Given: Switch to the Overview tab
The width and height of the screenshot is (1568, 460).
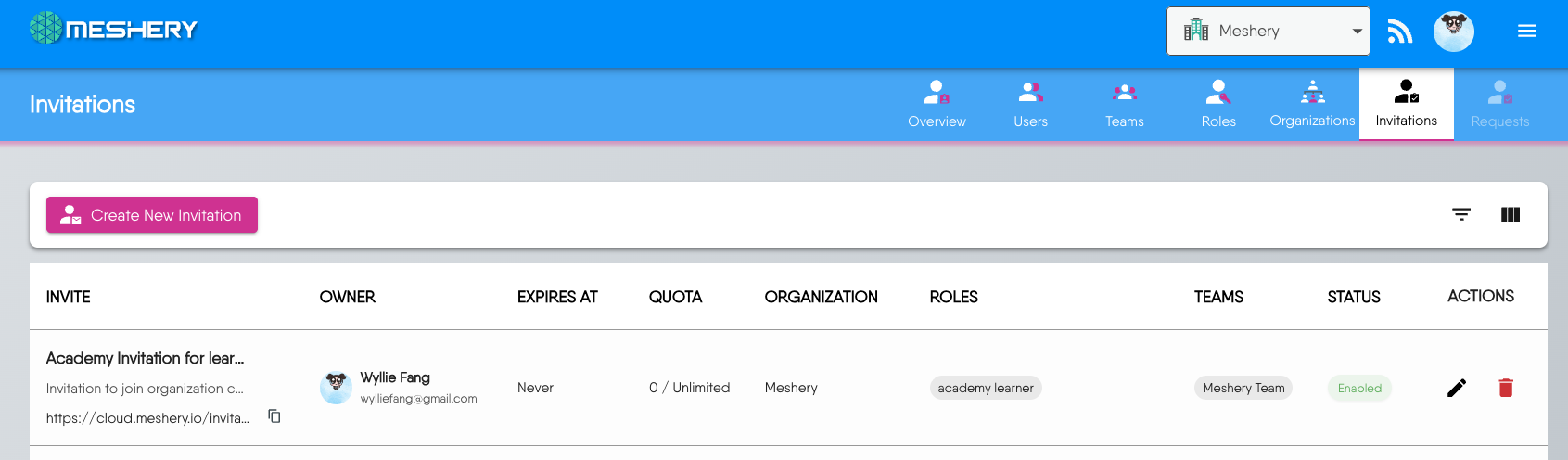Looking at the screenshot, I should point(937,104).
